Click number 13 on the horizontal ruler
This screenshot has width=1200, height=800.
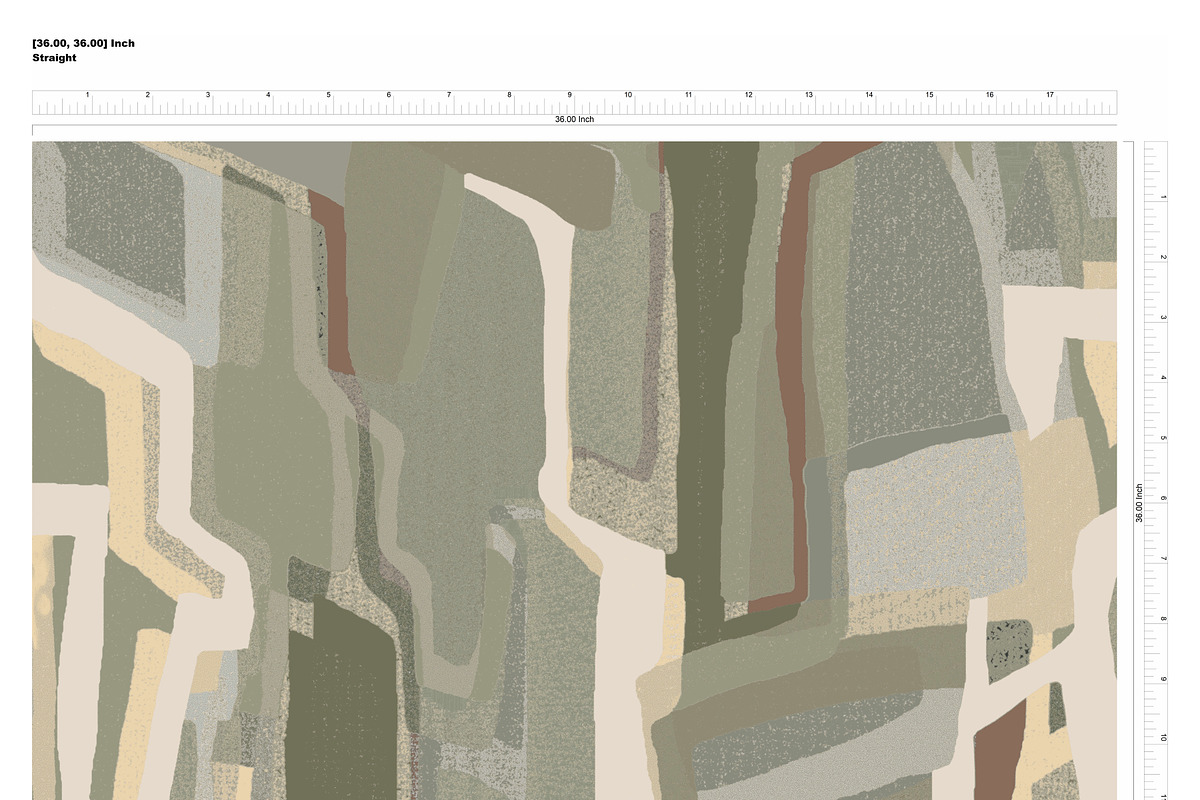tap(809, 95)
